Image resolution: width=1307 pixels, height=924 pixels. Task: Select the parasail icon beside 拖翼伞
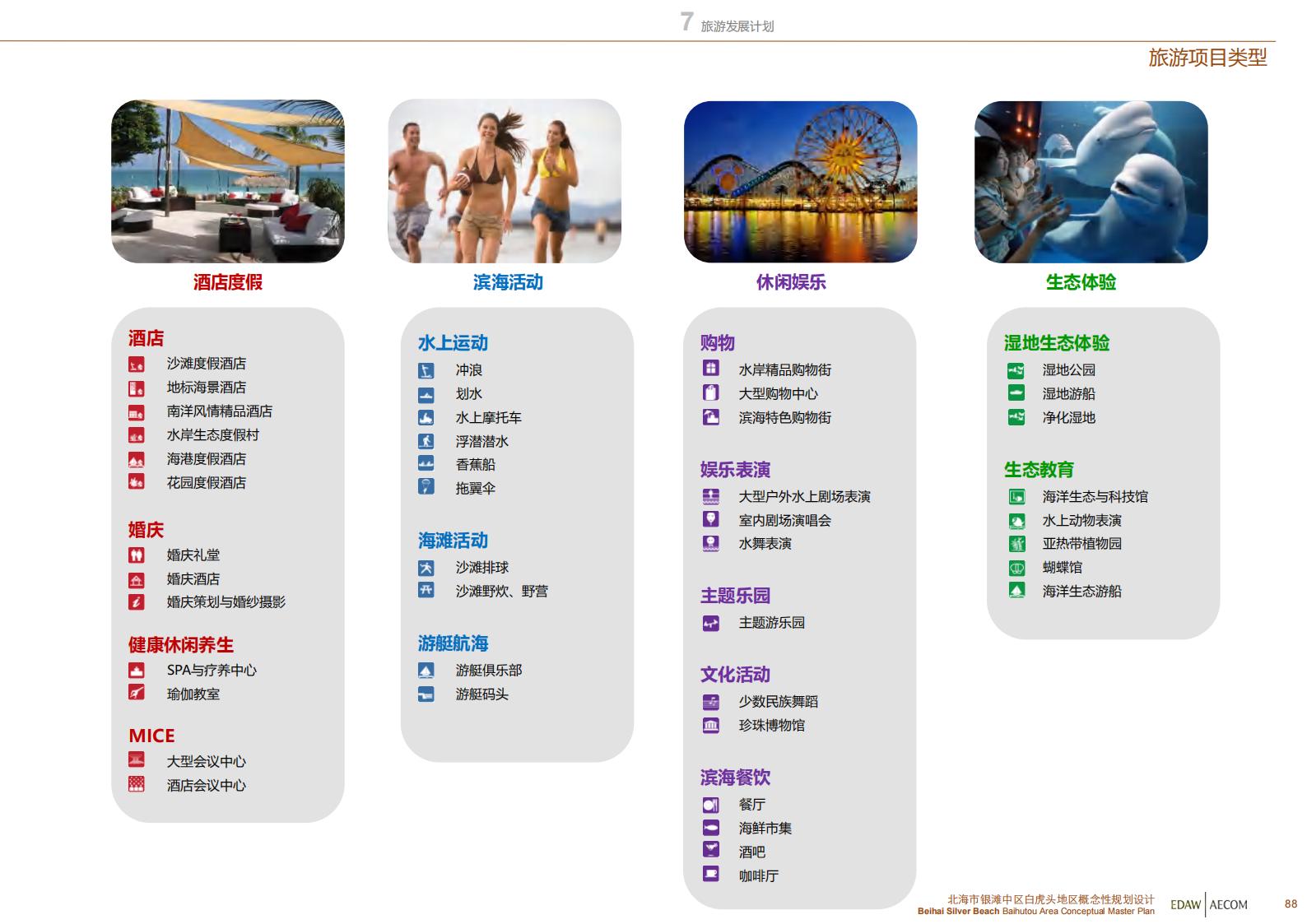[x=426, y=486]
